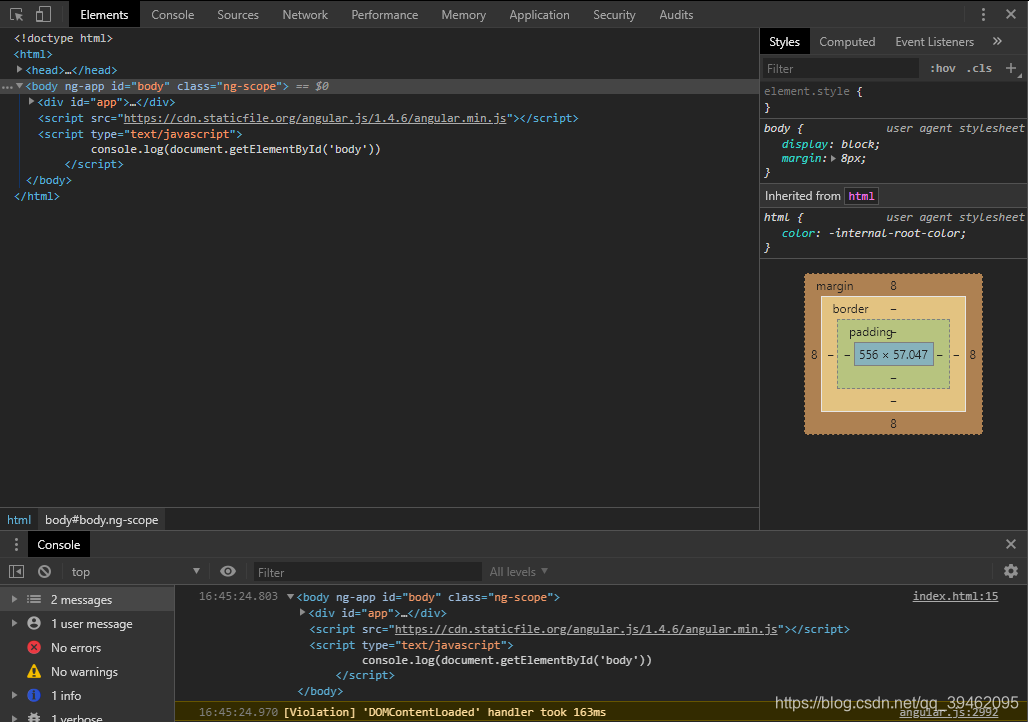Select the messages list icon
This screenshot has height=722, width=1029.
[34, 599]
